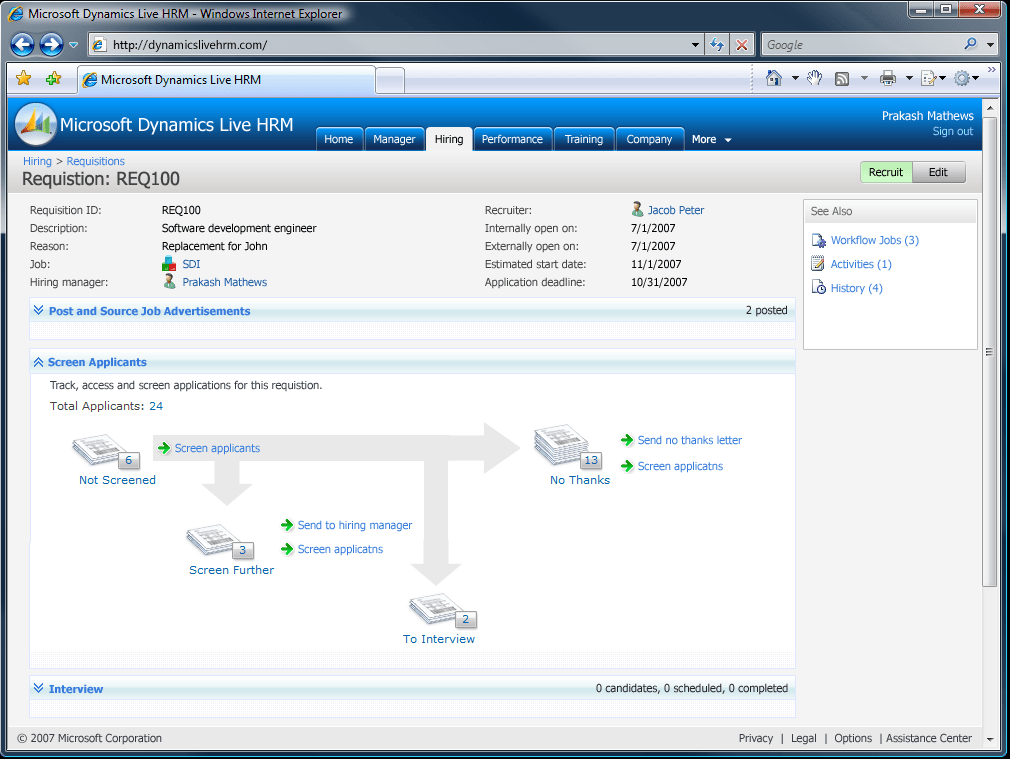Click the Privacy footer link
The image size is (1010, 759).
pos(756,738)
